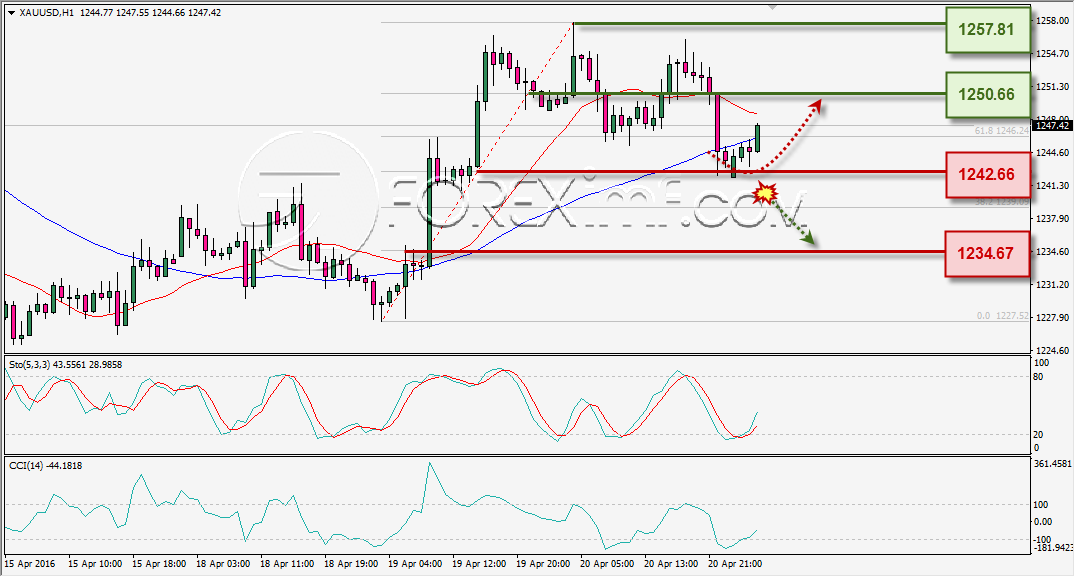Click the stochastic scale value 20

pos(1038,434)
